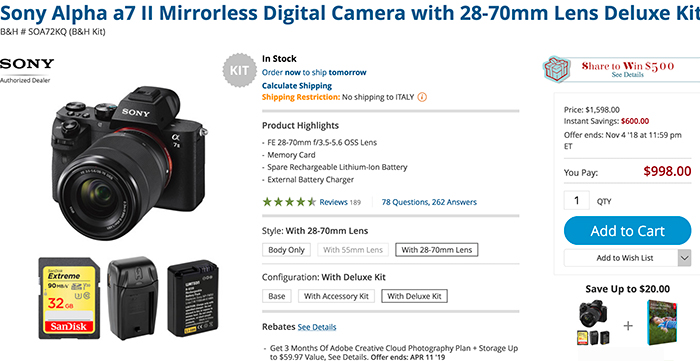Click the gift box Share to Win icon
The height and width of the screenshot is (361, 700).
(556, 68)
